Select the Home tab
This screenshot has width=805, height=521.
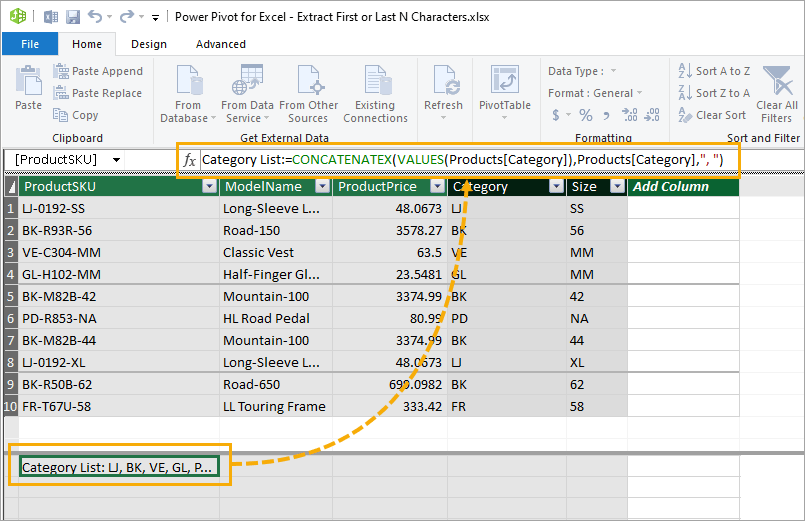[87, 44]
